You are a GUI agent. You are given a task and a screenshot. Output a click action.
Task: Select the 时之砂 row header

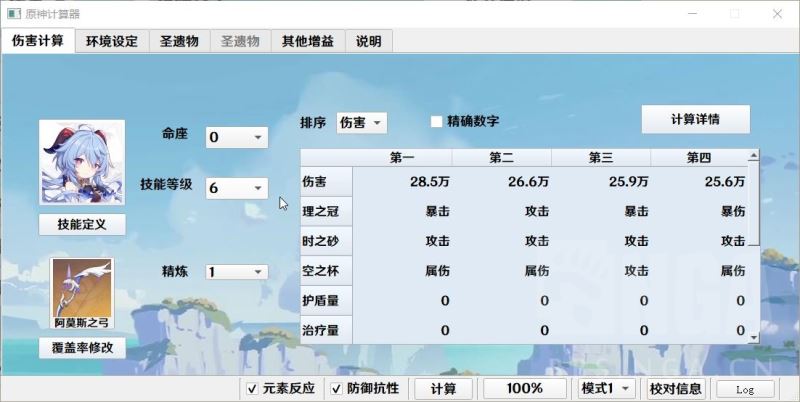pyautogui.click(x=326, y=241)
